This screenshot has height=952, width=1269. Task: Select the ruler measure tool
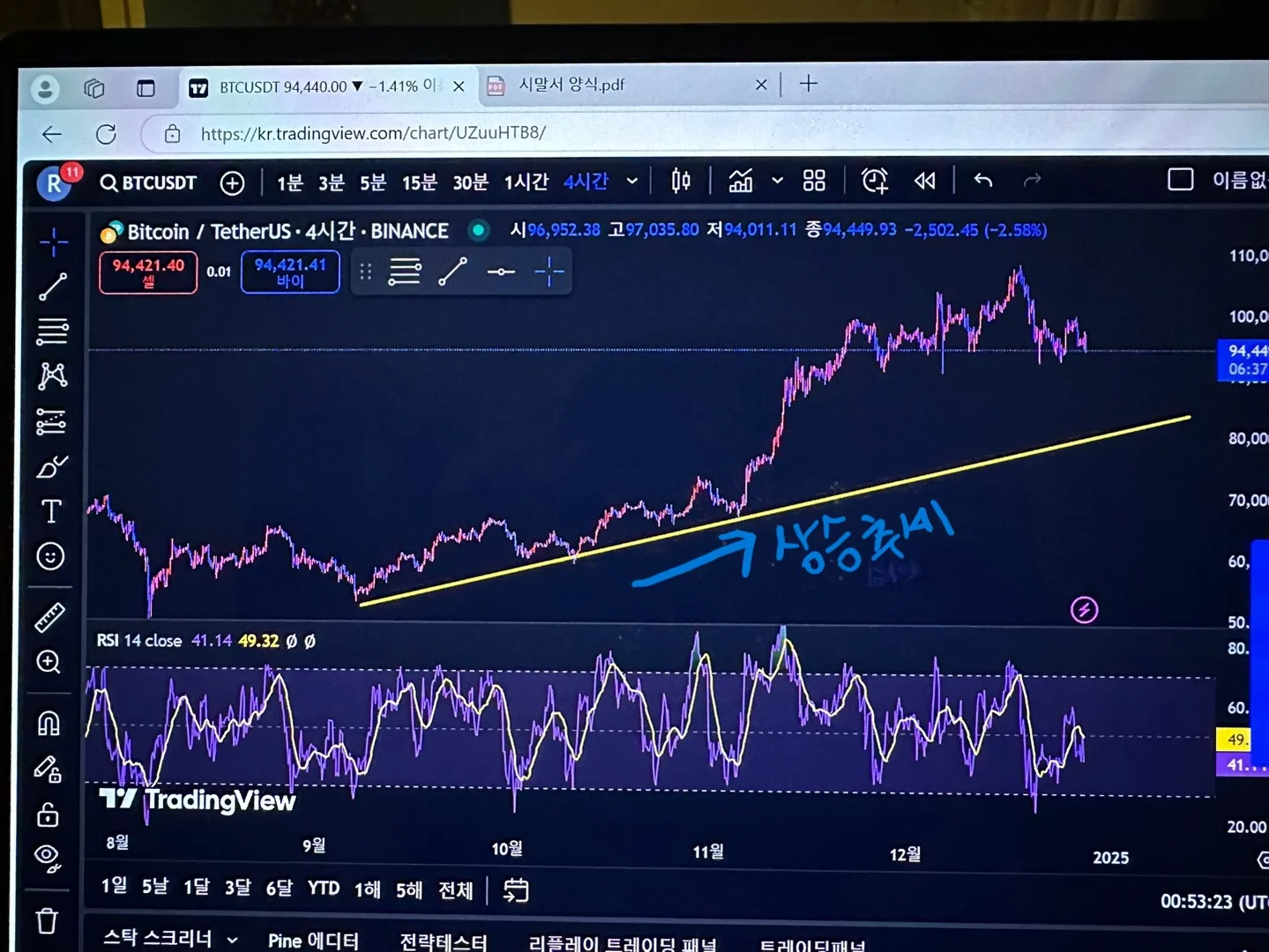(x=49, y=618)
